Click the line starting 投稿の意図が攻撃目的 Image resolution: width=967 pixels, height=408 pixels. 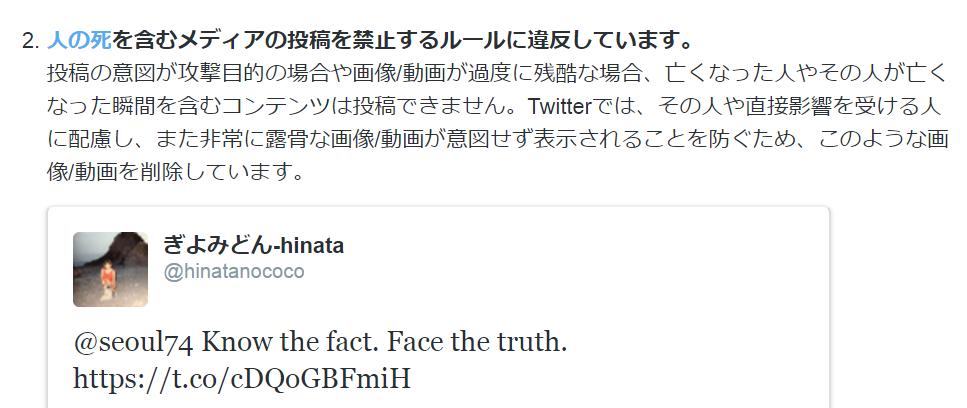pos(300,74)
